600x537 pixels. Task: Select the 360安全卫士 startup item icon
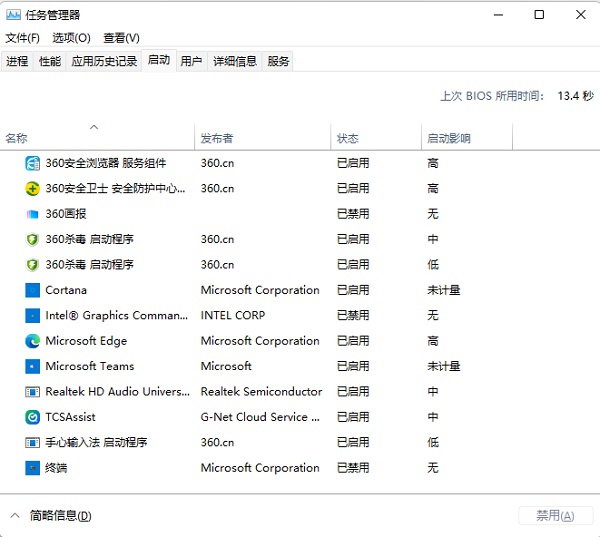[32, 188]
